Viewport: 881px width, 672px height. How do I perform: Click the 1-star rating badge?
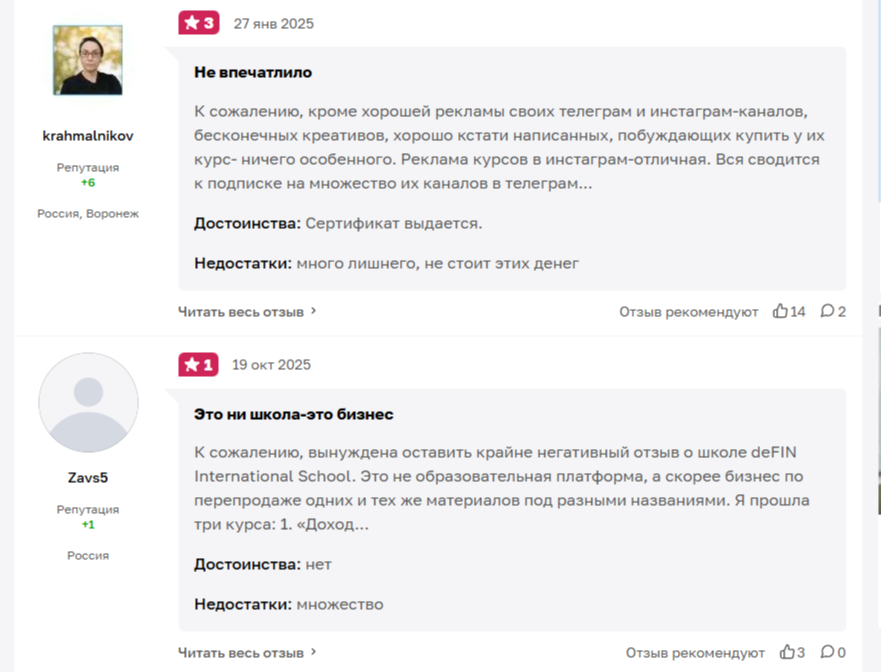198,365
